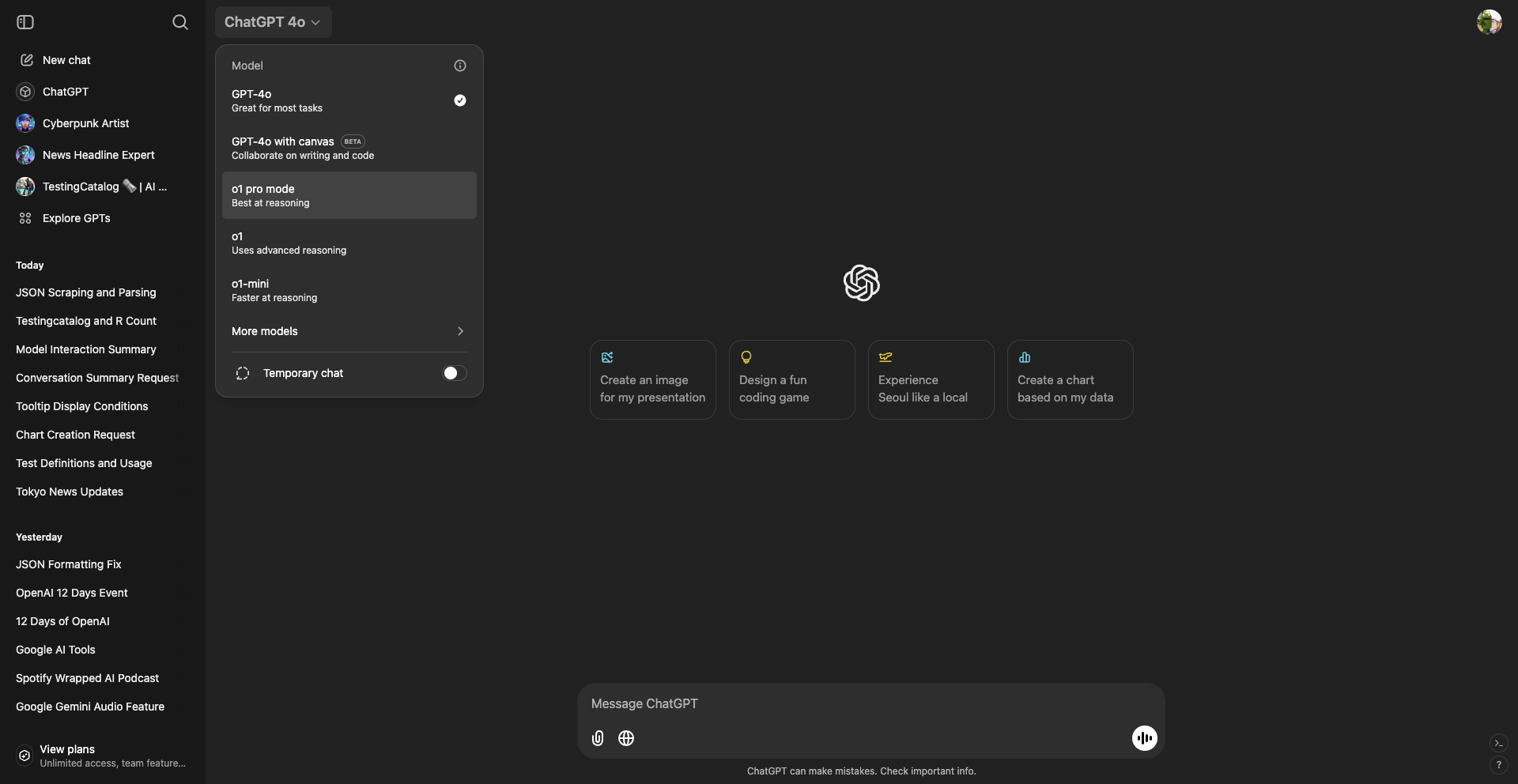Open the More models menu entry

click(x=349, y=331)
